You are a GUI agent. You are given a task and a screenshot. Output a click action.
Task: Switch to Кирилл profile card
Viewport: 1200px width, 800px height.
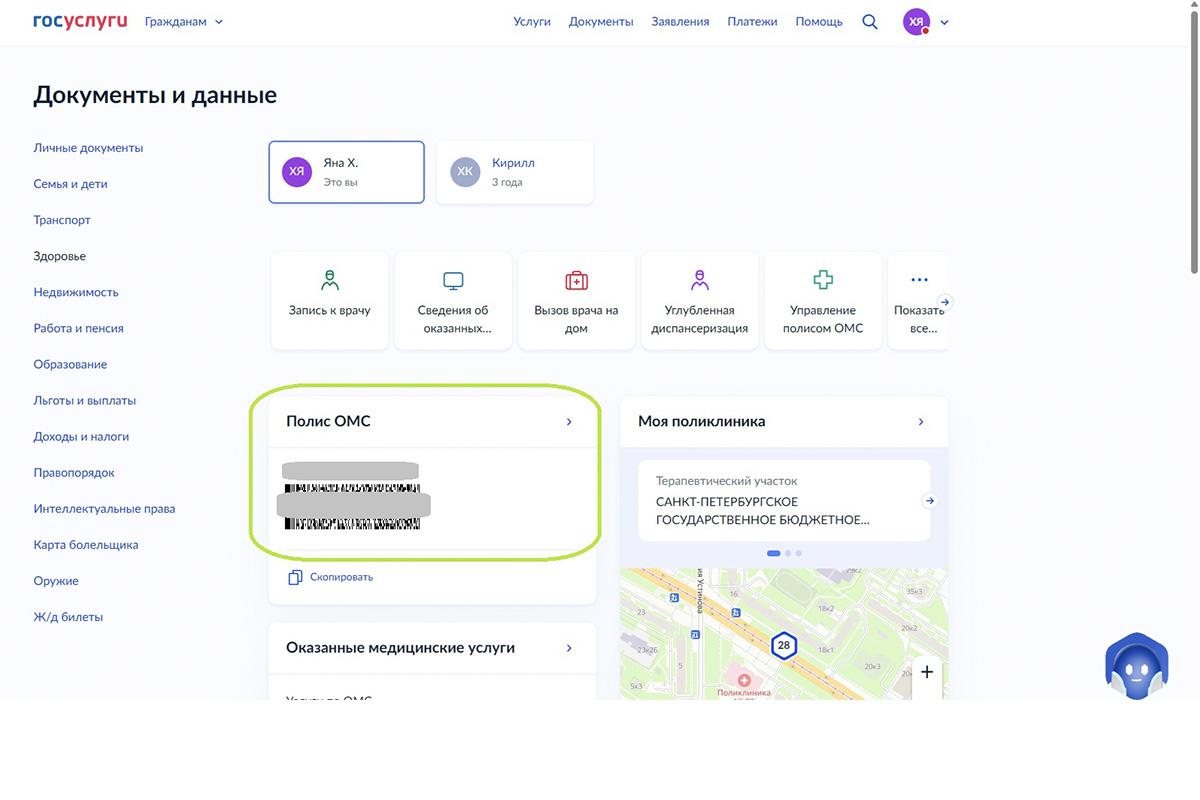(514, 172)
